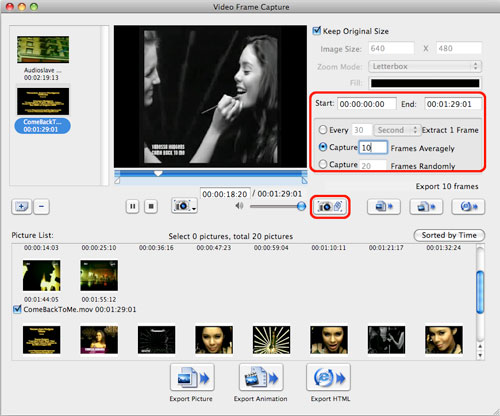
Task: Click the large Export HTML button
Action: (329, 377)
